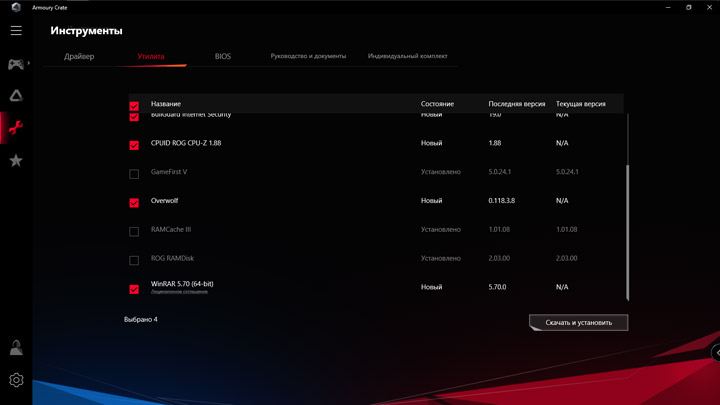
Task: Check the ROG RAMDisk checkbox
Action: click(134, 260)
